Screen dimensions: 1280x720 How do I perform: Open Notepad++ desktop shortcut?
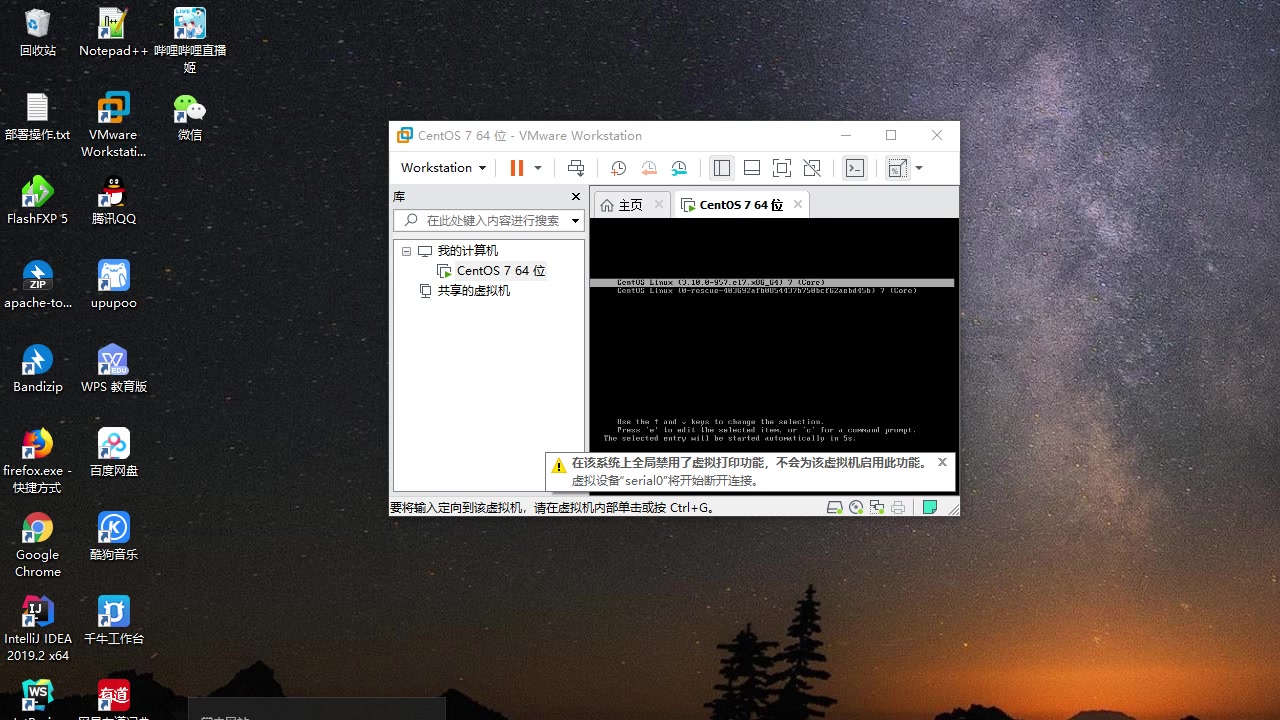(113, 33)
